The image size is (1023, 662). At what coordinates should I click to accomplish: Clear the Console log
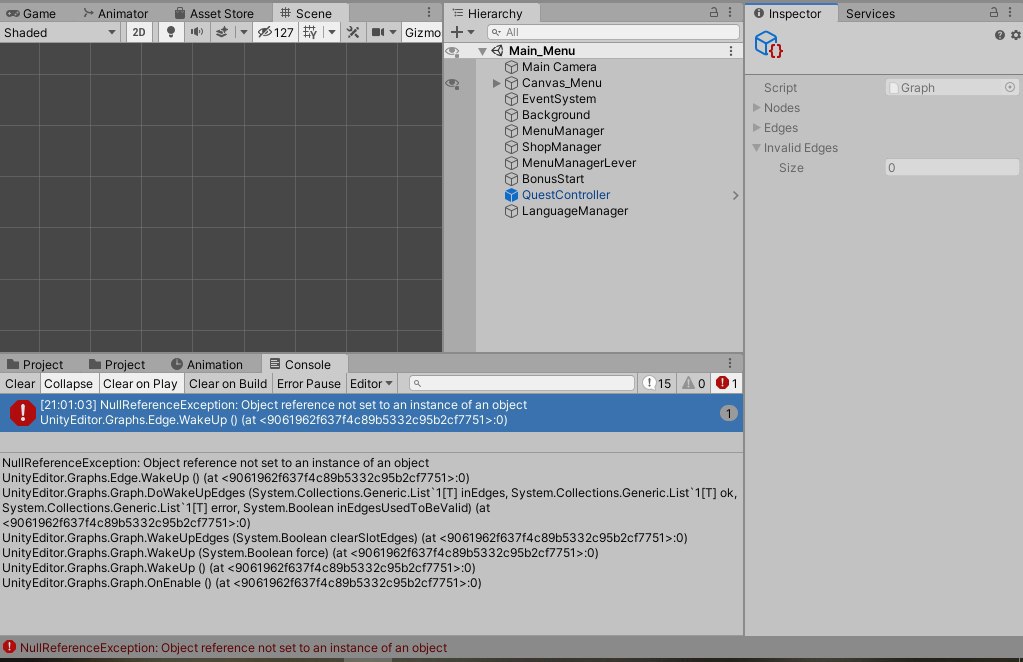click(20, 384)
